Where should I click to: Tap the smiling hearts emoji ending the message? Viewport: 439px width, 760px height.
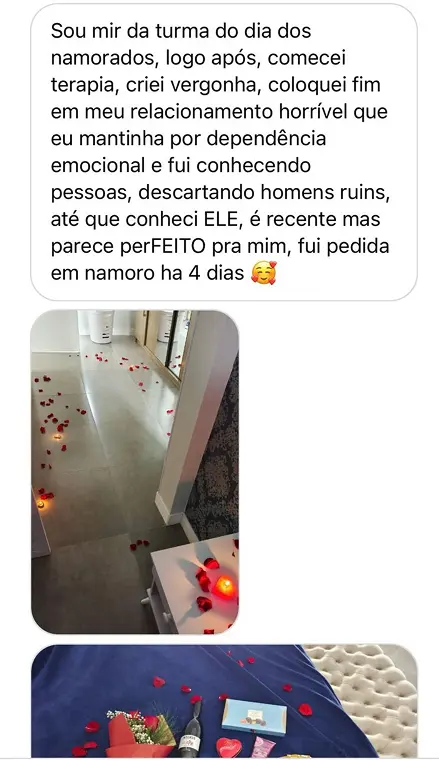tap(264, 273)
